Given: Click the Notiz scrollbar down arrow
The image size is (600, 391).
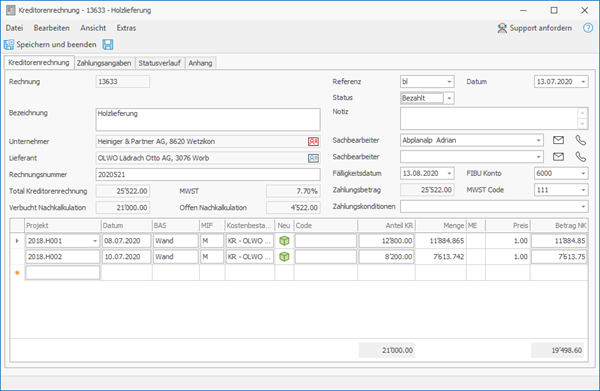Looking at the screenshot, I should click(582, 124).
